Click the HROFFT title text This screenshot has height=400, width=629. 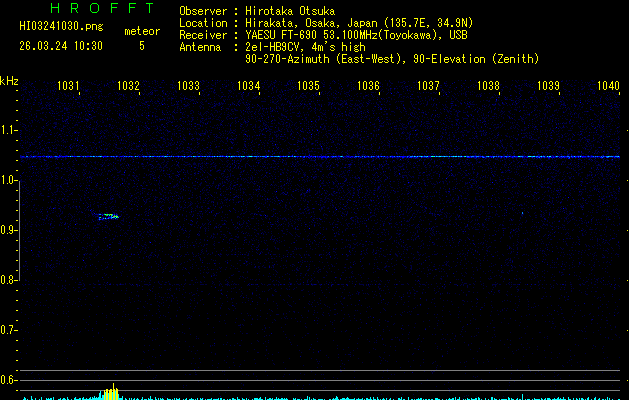[x=102, y=8]
